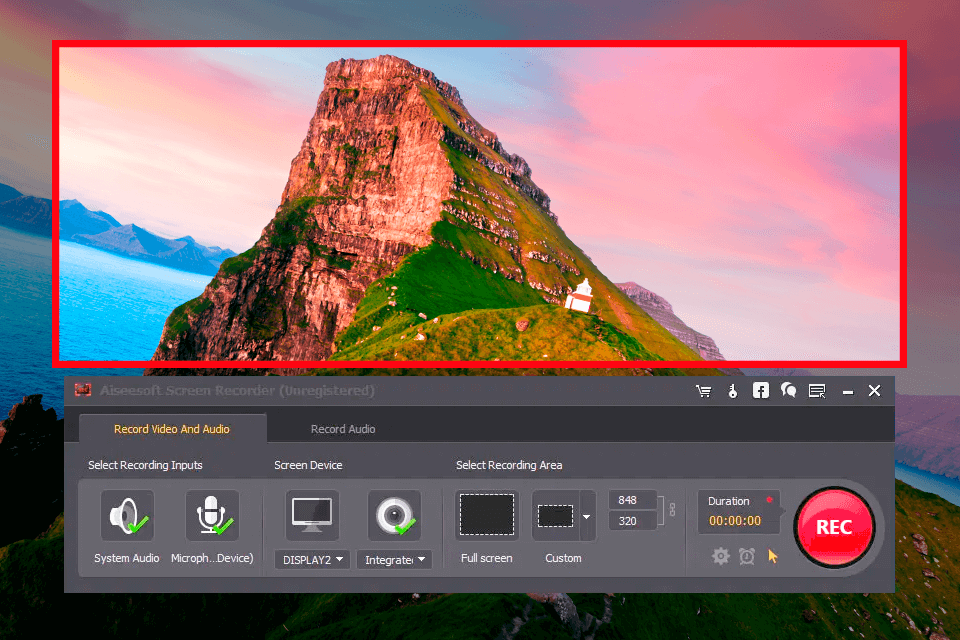Viewport: 960px width, 640px height.
Task: Open the Integrated webcam dropdown
Action: pyautogui.click(x=395, y=560)
